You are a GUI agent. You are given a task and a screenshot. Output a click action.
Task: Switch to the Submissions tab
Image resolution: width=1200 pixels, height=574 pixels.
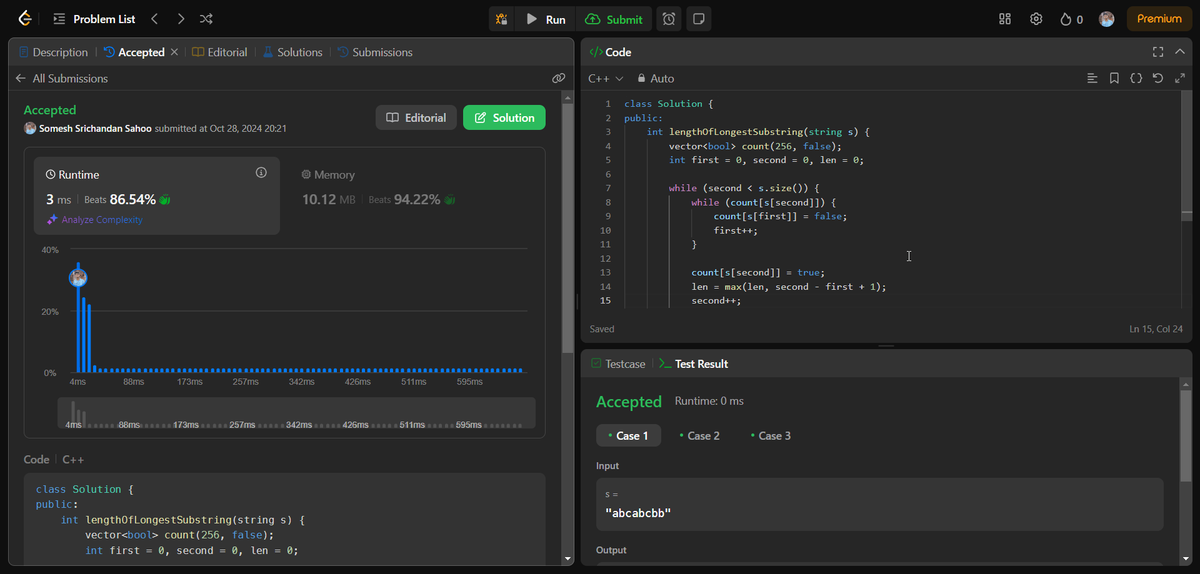pyautogui.click(x=375, y=52)
